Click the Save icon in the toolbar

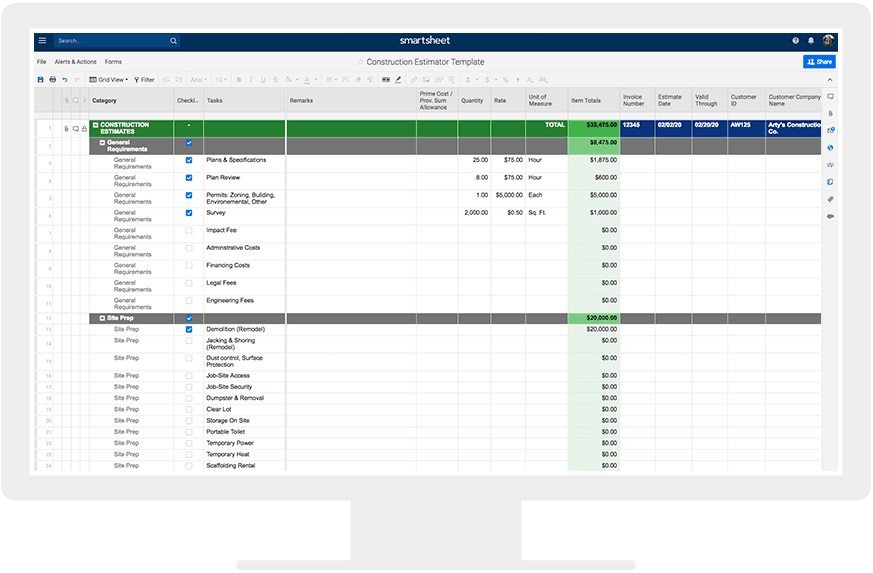point(41,79)
